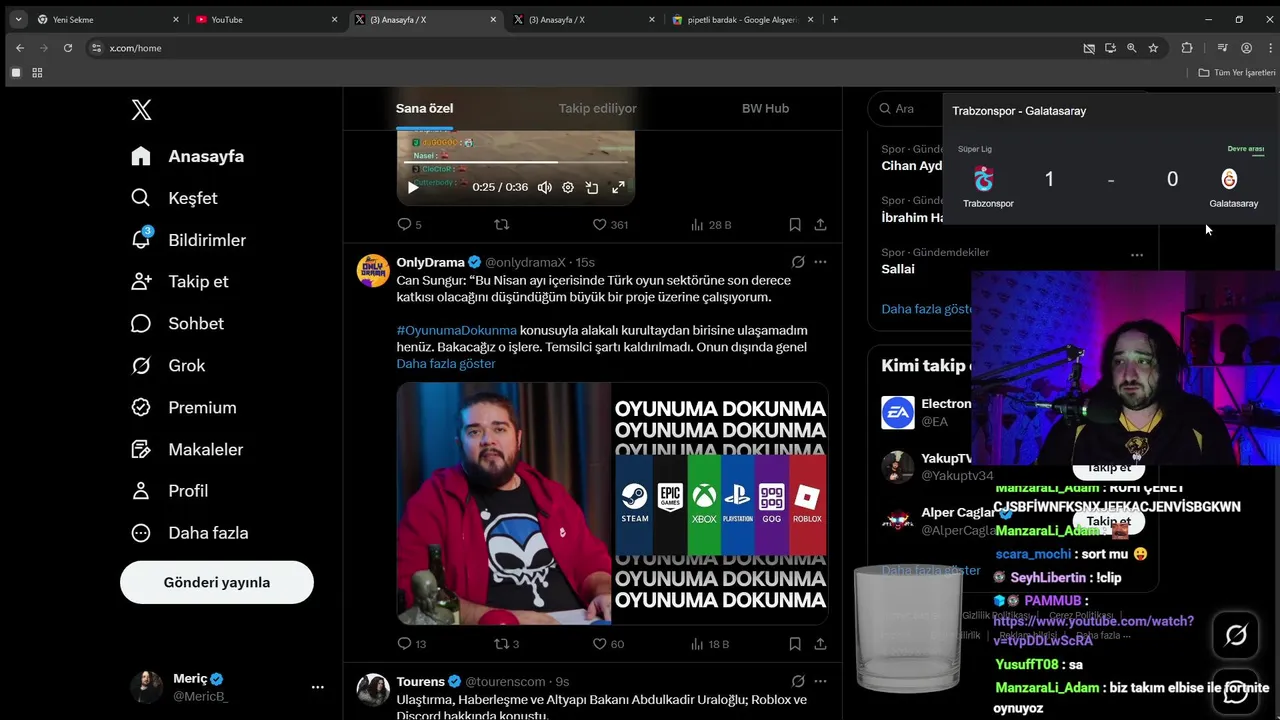Open Tüm Yer İşaretleri bookmarks folder
Image resolution: width=1280 pixels, height=720 pixels.
click(1237, 73)
